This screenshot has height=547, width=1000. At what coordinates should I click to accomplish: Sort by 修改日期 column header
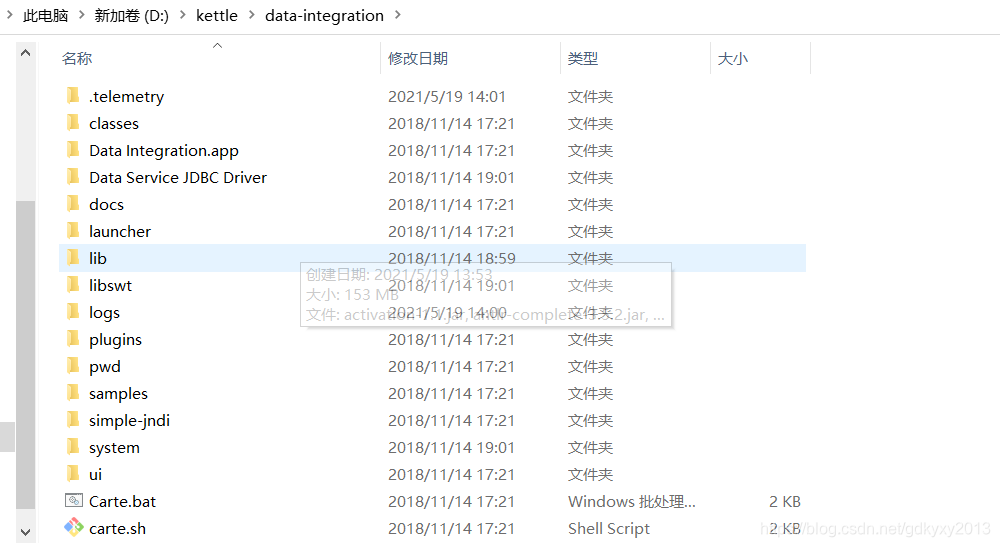[x=418, y=59]
